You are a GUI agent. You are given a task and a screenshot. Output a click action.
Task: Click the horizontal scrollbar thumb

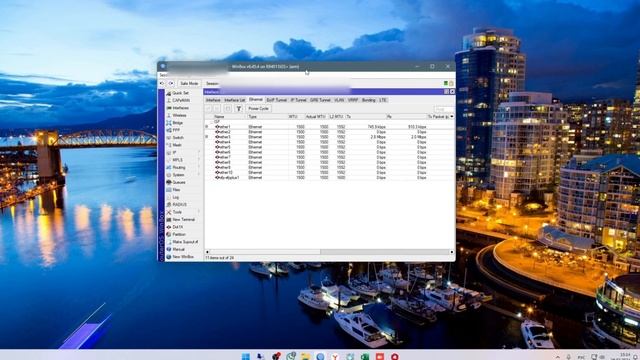[265, 252]
